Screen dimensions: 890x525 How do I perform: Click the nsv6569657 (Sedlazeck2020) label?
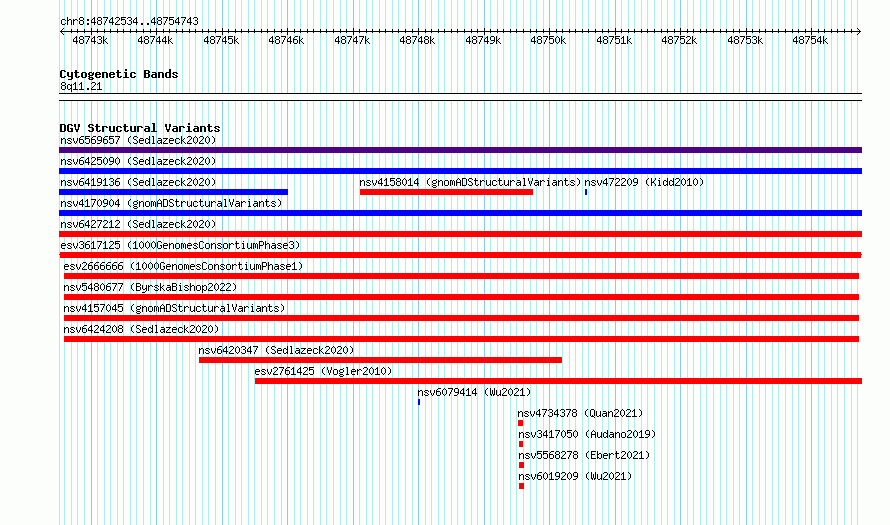[x=138, y=140]
